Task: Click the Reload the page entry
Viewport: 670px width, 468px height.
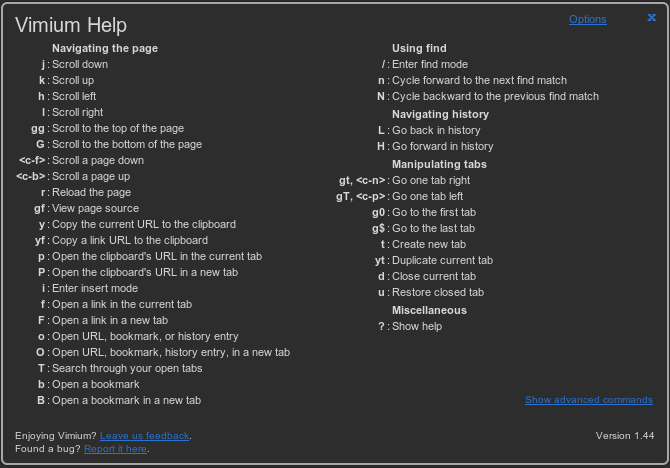Action: coord(91,192)
